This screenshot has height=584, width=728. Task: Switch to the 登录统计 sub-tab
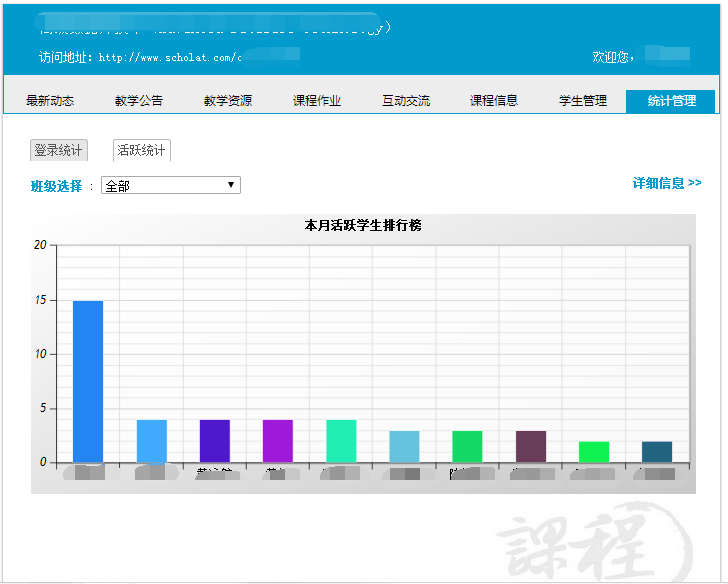pyautogui.click(x=59, y=151)
